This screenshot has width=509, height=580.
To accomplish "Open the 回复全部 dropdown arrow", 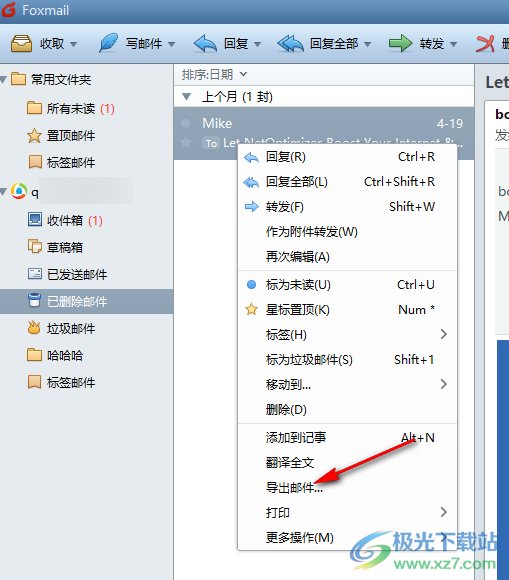I will pyautogui.click(x=367, y=44).
